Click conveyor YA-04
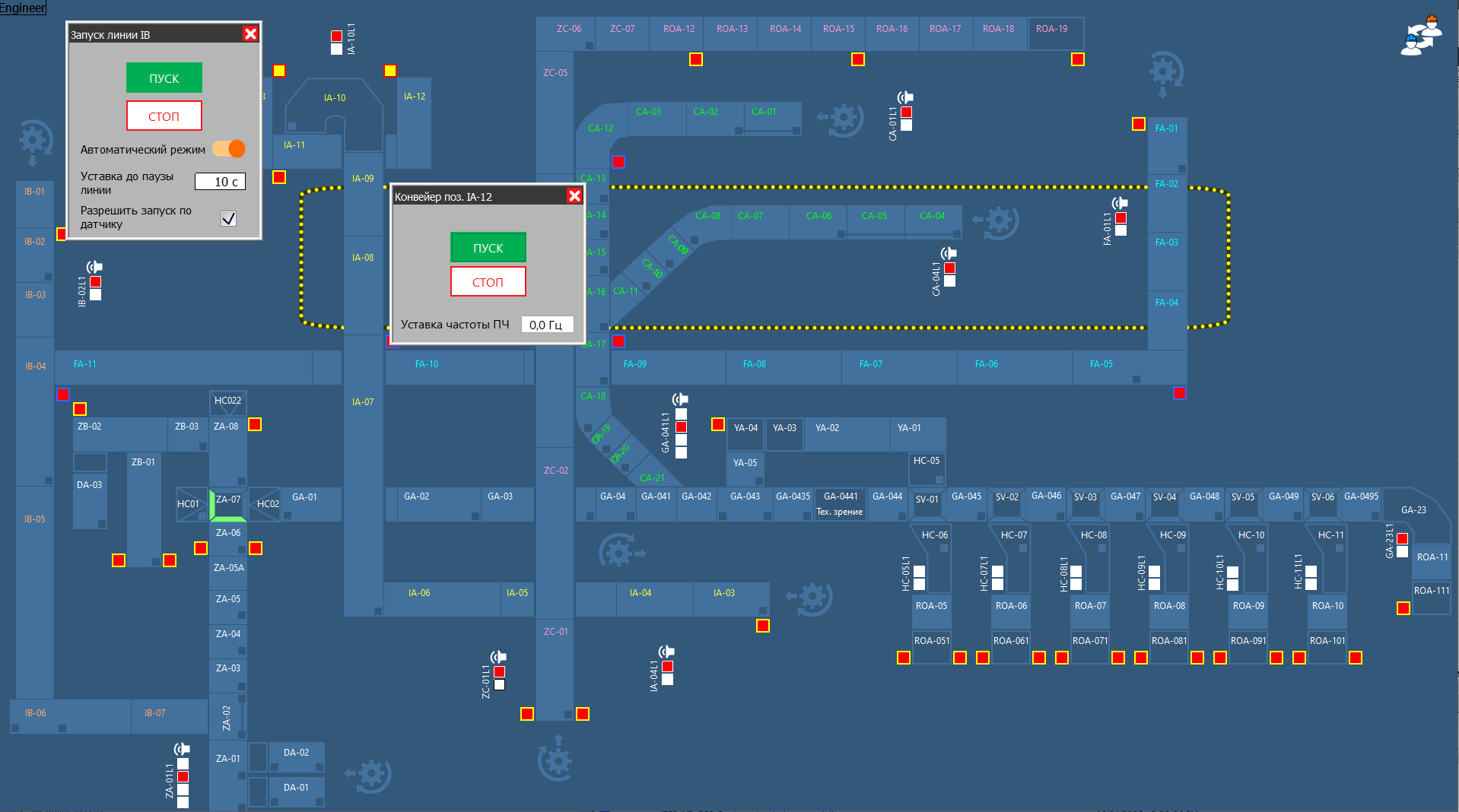The width and height of the screenshot is (1459, 812). point(746,434)
